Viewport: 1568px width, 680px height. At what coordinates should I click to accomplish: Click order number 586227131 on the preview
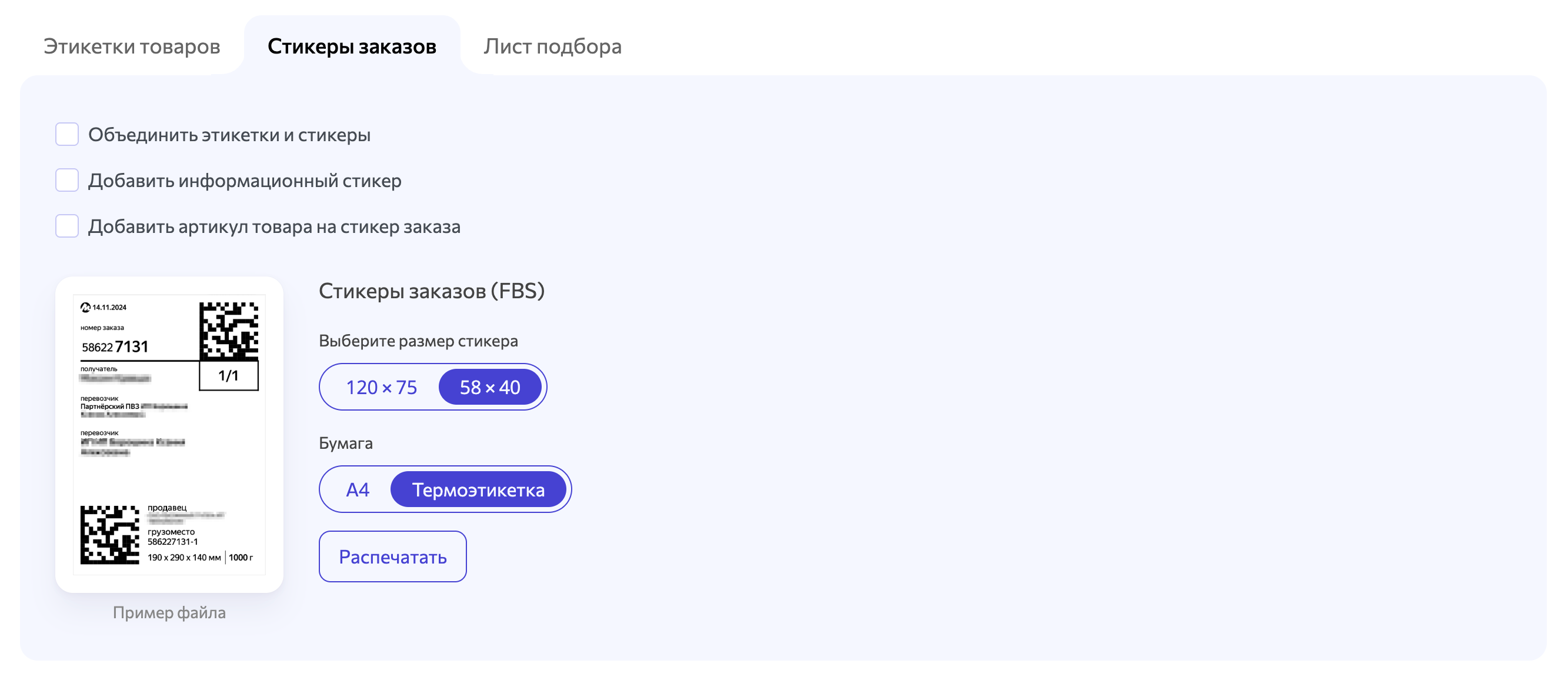[x=115, y=347]
